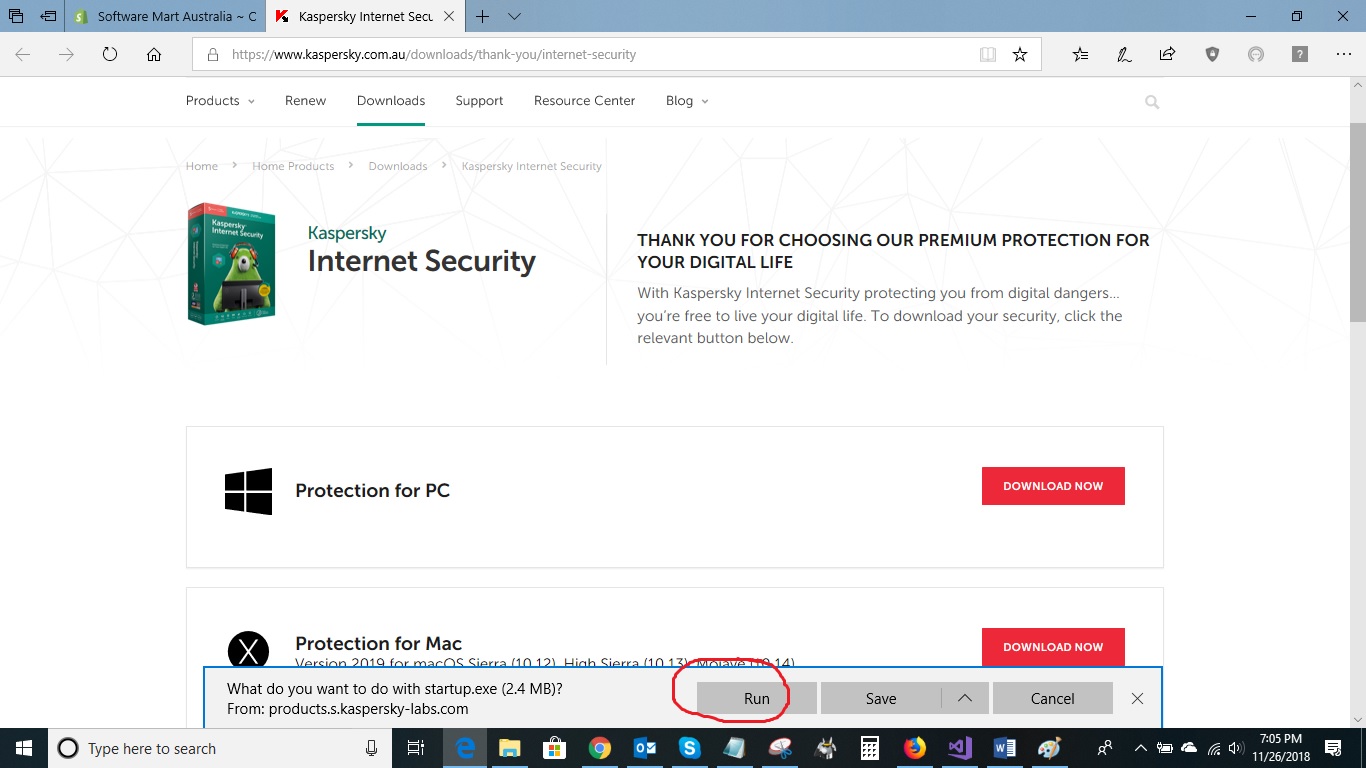Screen dimensions: 1366x768
Task: Open Reading view from address bar
Action: (x=988, y=55)
